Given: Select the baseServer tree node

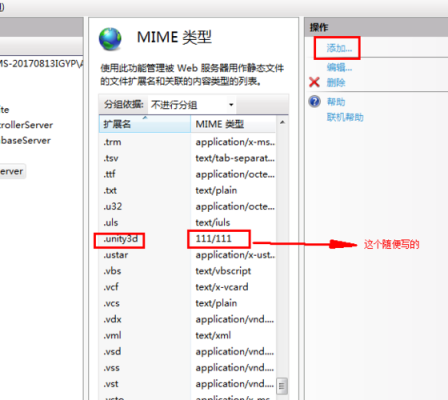Looking at the screenshot, I should click(25, 141).
